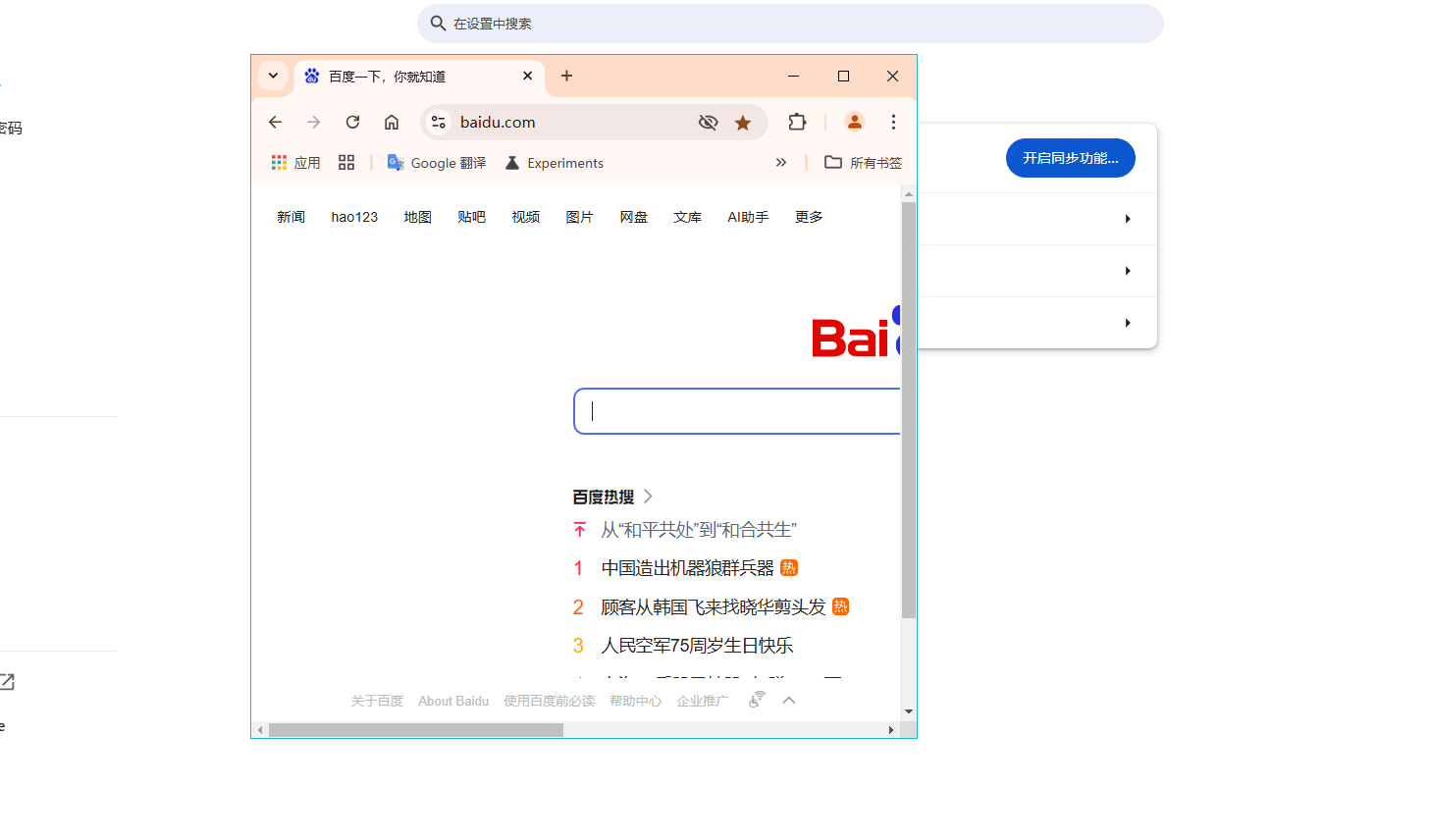Open 帮助中心 footer link

point(636,701)
